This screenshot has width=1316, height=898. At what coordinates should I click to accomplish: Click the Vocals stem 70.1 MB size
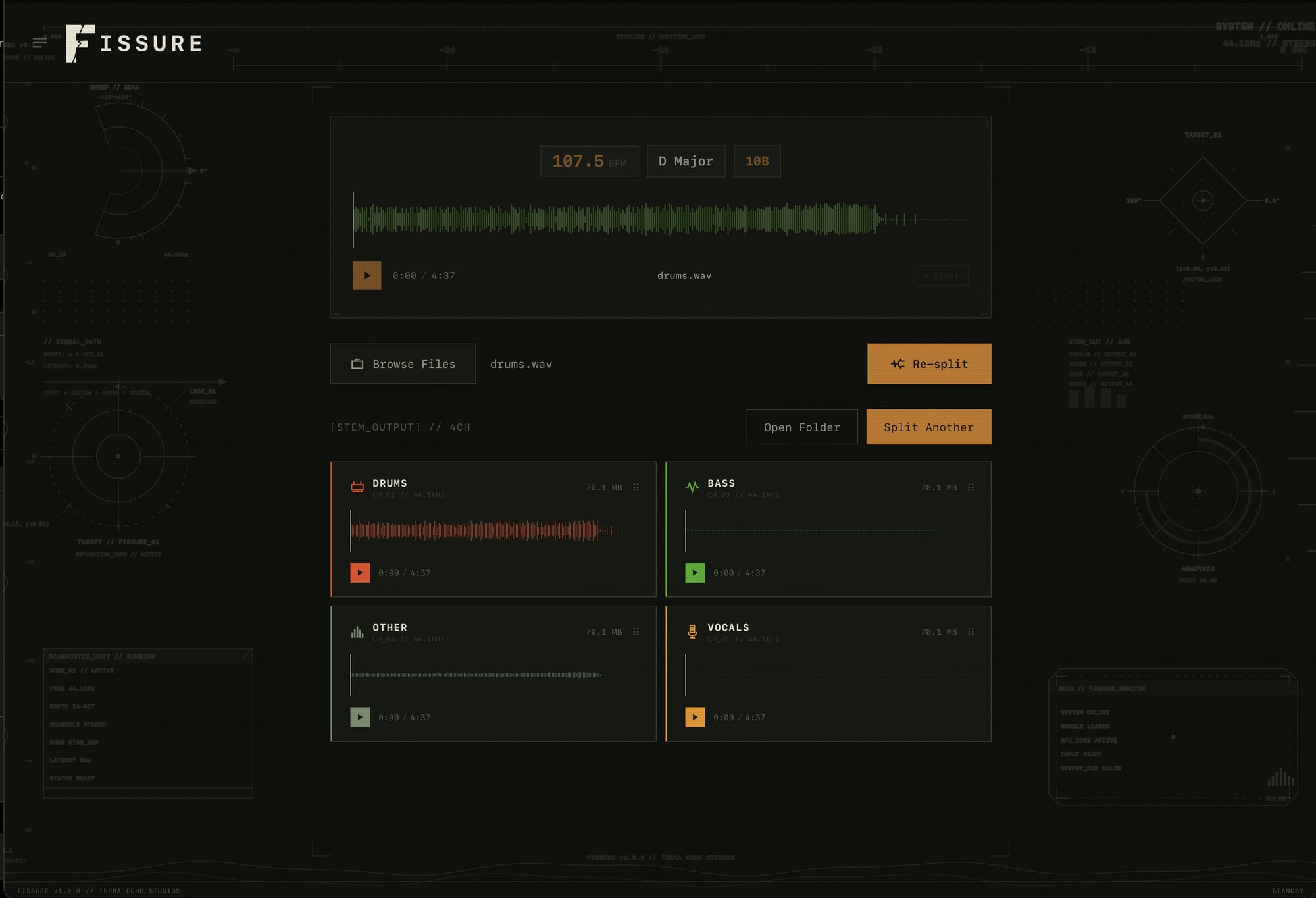click(x=939, y=632)
